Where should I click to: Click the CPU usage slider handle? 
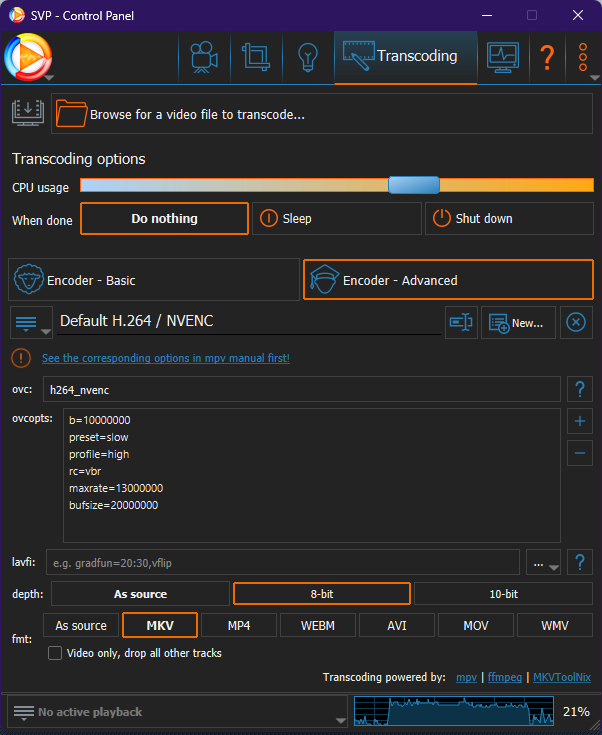tap(413, 185)
